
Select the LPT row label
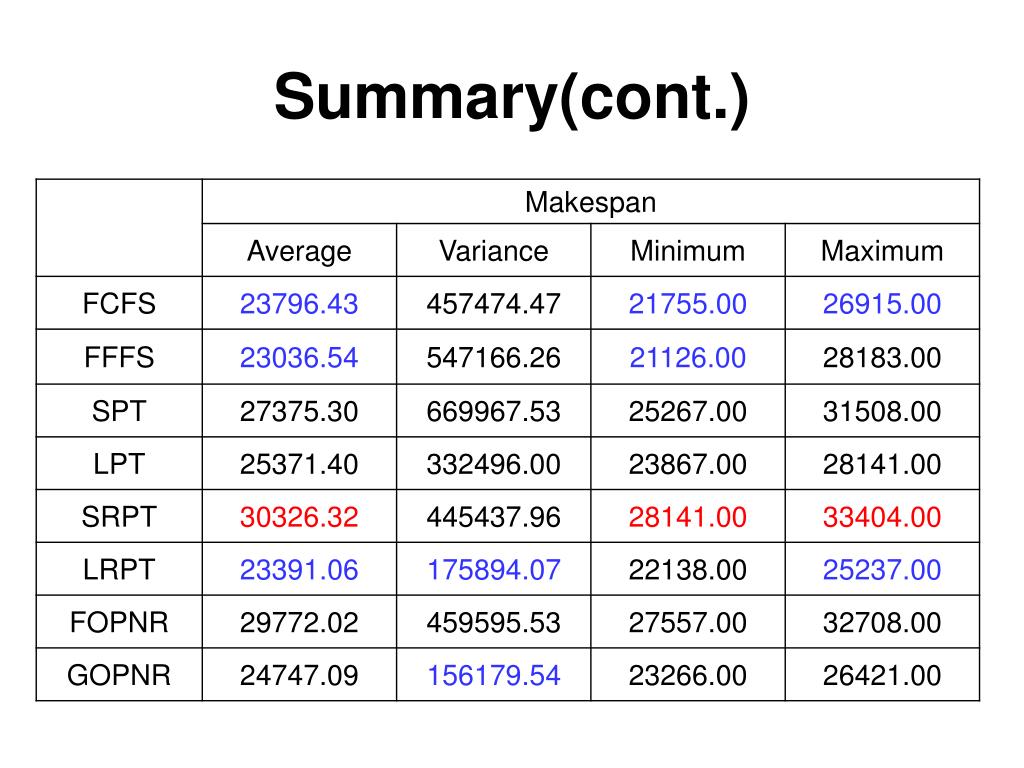tap(119, 464)
